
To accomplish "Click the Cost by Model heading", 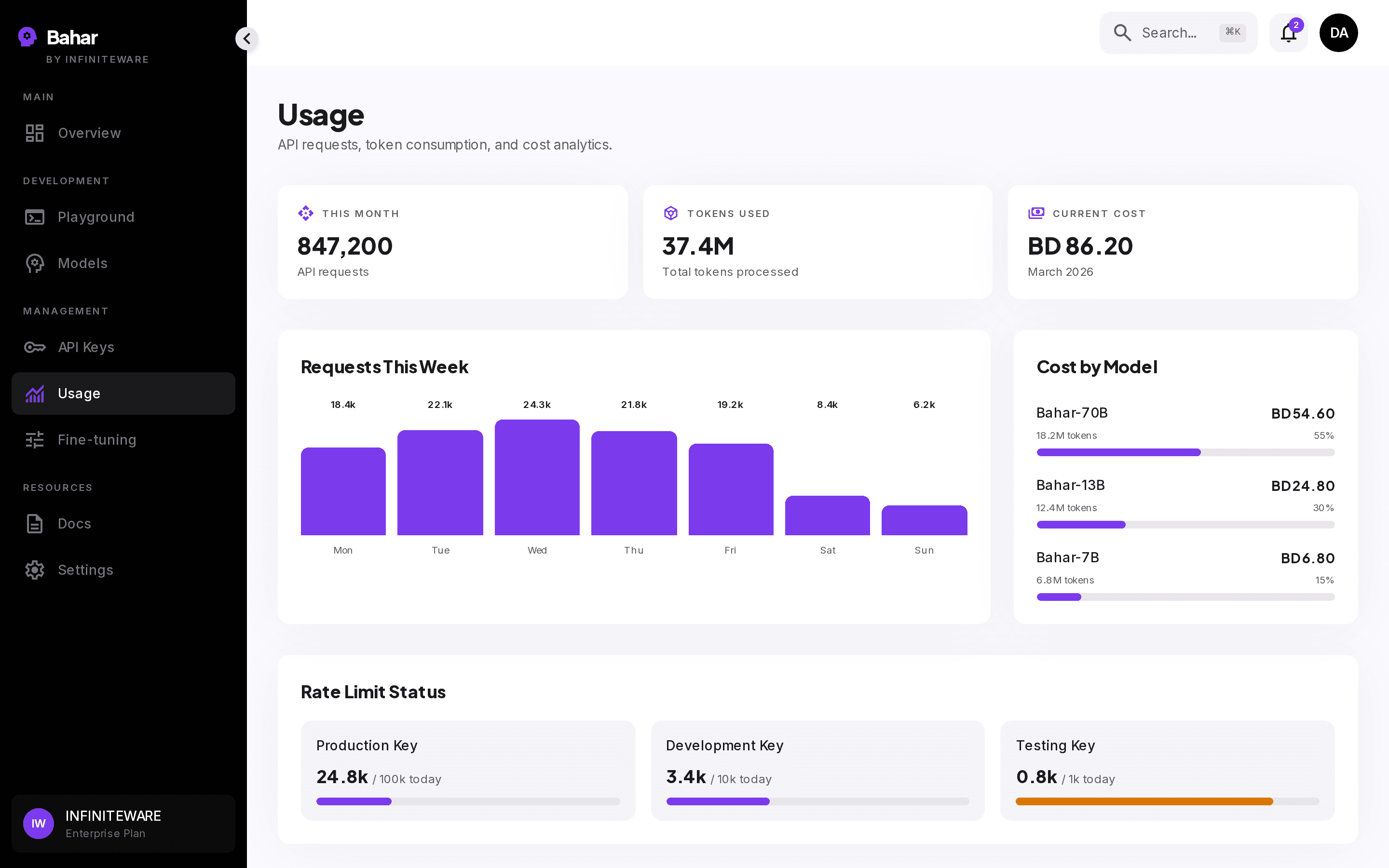I will click(1097, 367).
